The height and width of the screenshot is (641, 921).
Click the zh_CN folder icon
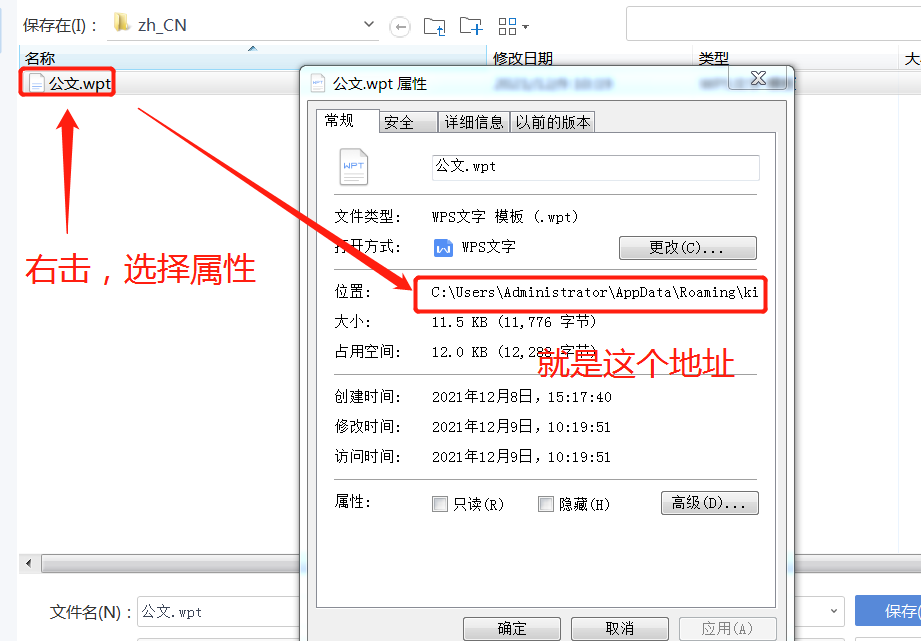tap(122, 24)
